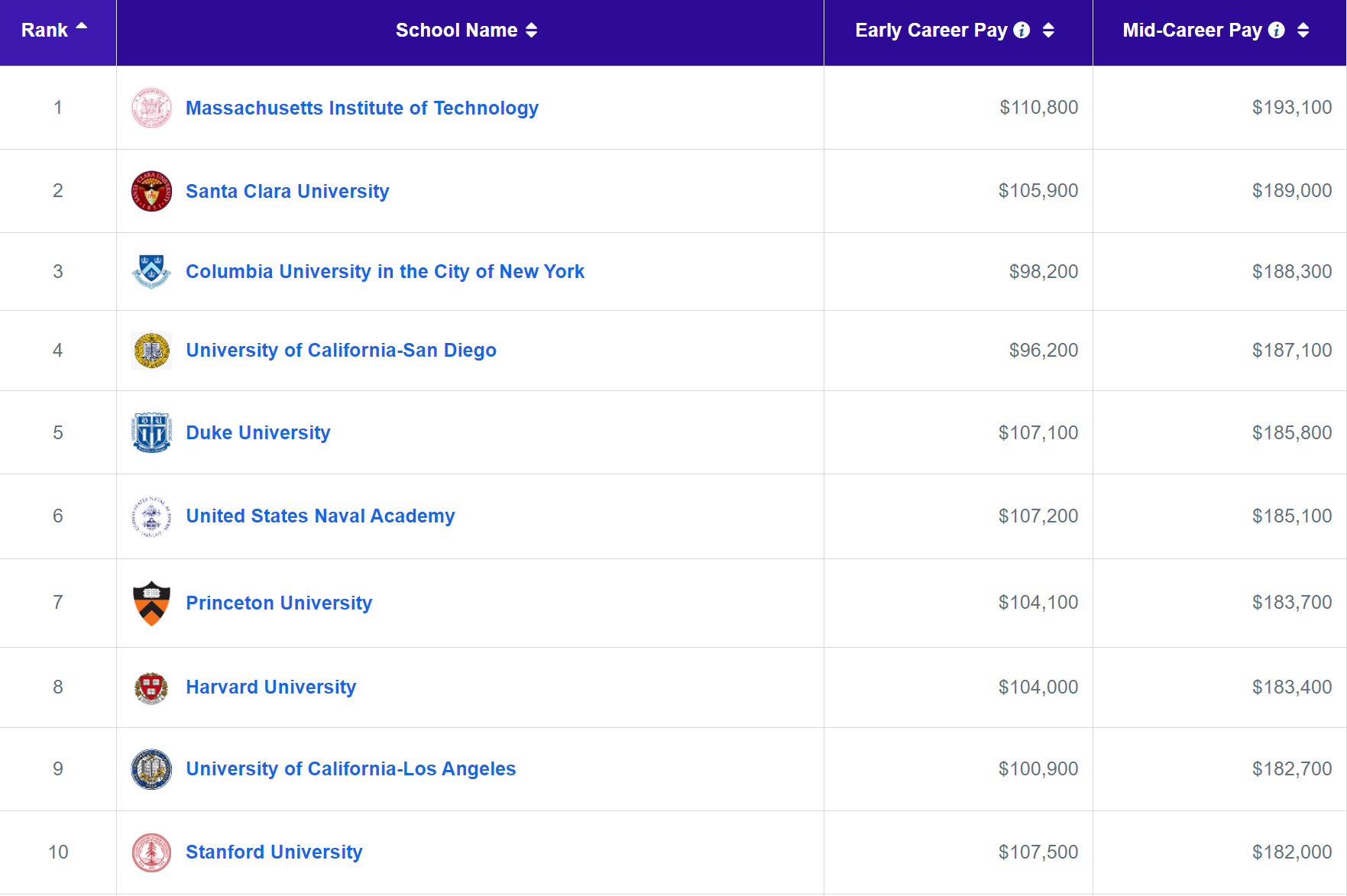Open Columbia University in the City of New York

[x=385, y=271]
